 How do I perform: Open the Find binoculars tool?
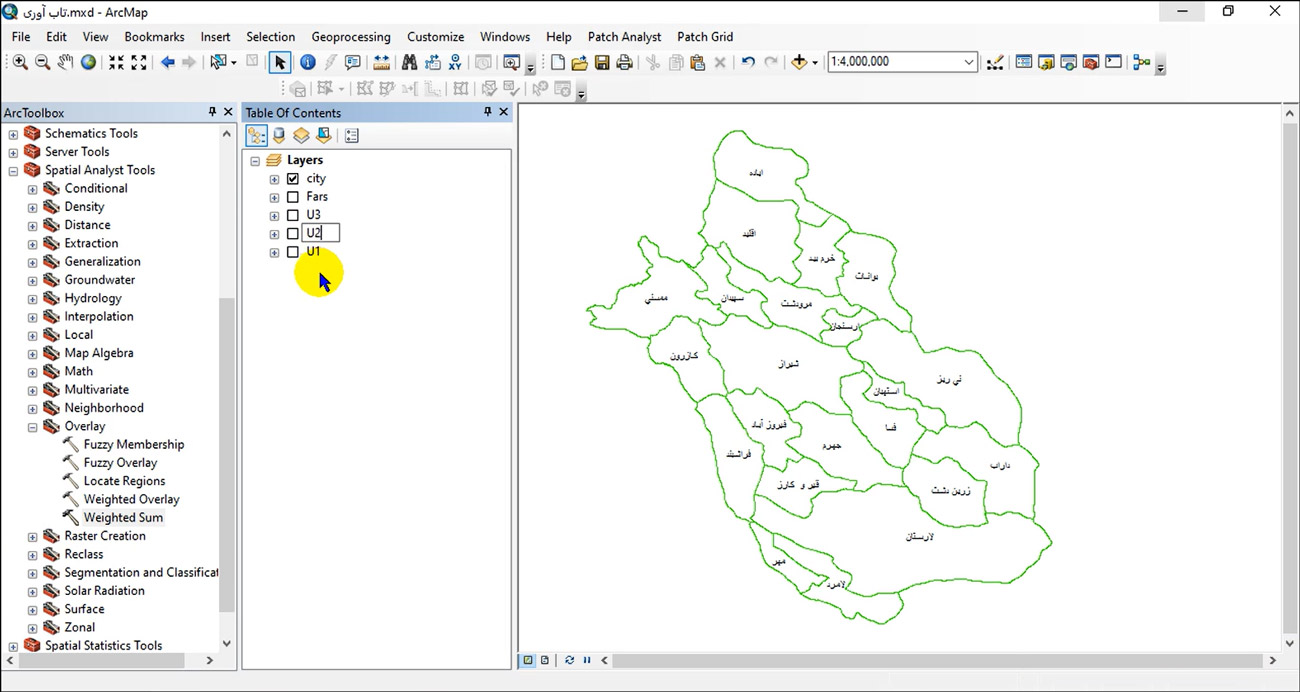[409, 62]
